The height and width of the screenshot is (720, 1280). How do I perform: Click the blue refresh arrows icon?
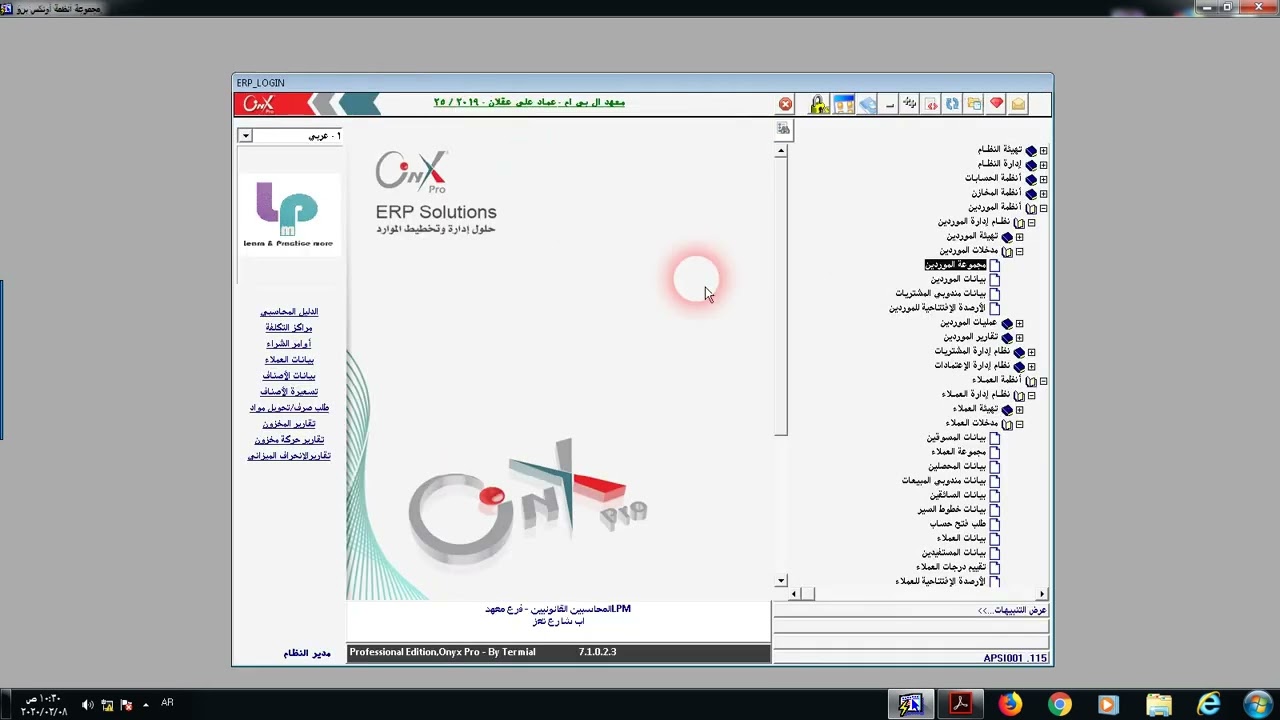coord(953,104)
